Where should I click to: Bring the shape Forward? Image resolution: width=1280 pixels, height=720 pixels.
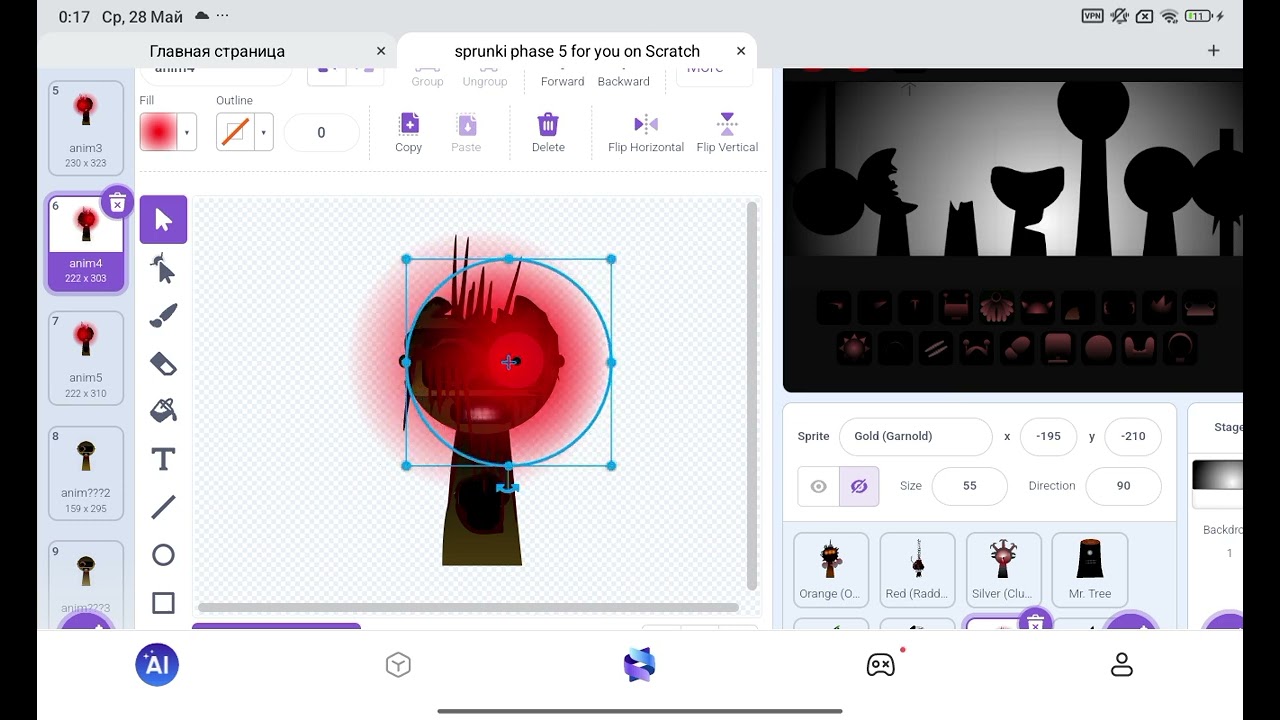pyautogui.click(x=563, y=79)
